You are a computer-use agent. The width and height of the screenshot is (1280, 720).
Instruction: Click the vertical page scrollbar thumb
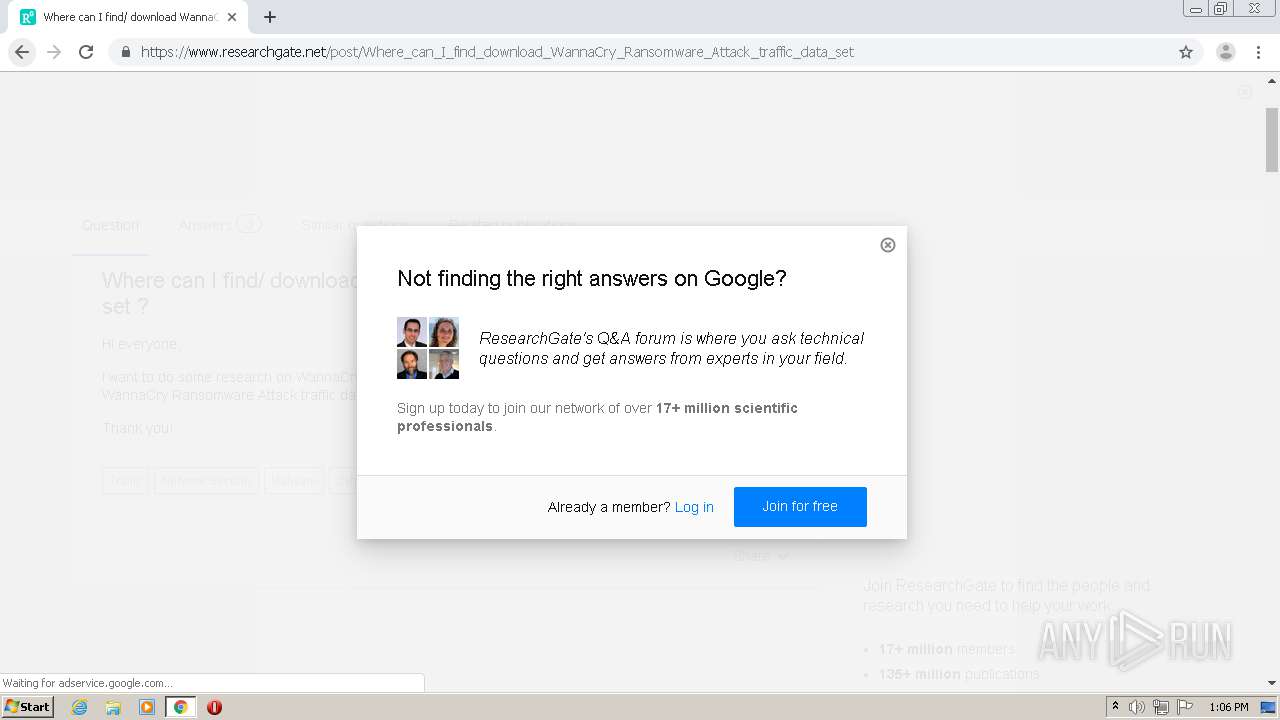(x=1272, y=138)
